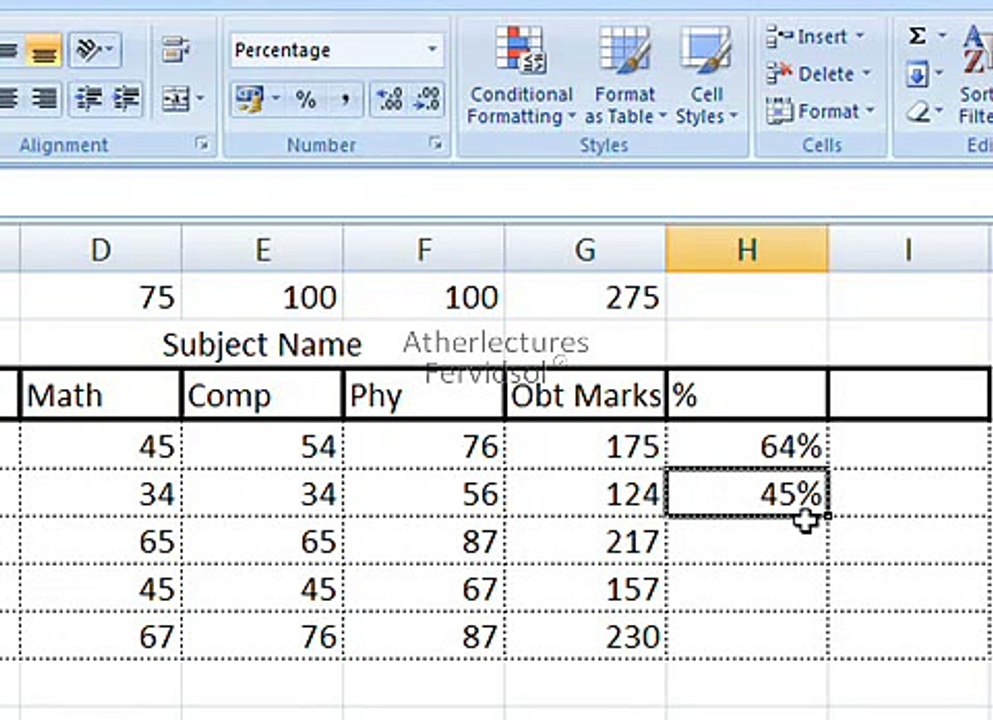Open Format as Table gallery
Image resolution: width=993 pixels, height=720 pixels.
[625, 74]
